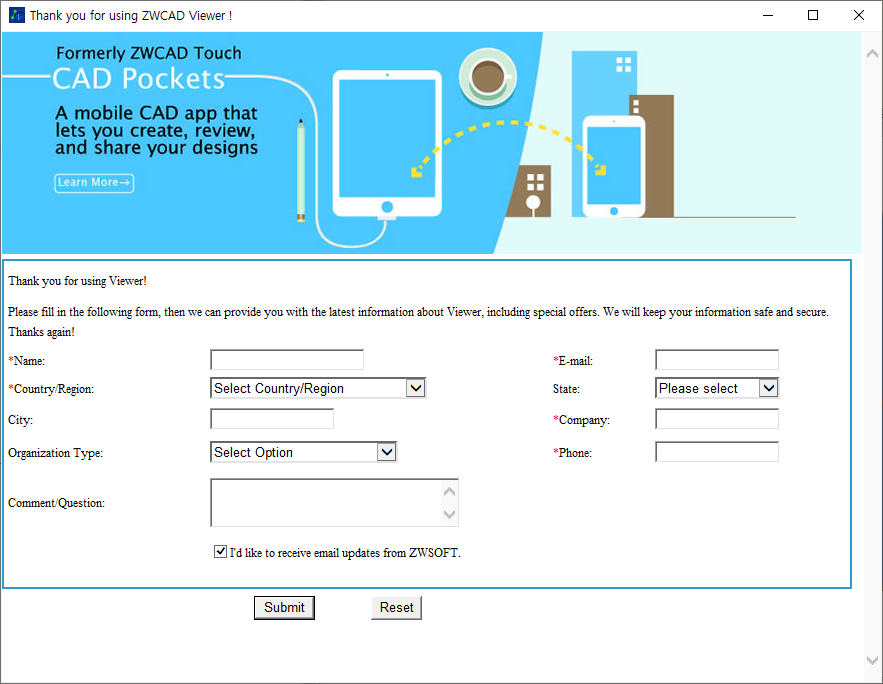Click the Name input field

pyautogui.click(x=287, y=360)
